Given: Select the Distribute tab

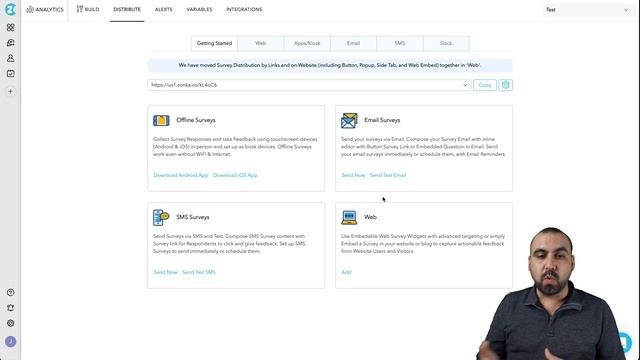Looking at the screenshot, I should 127,9.
